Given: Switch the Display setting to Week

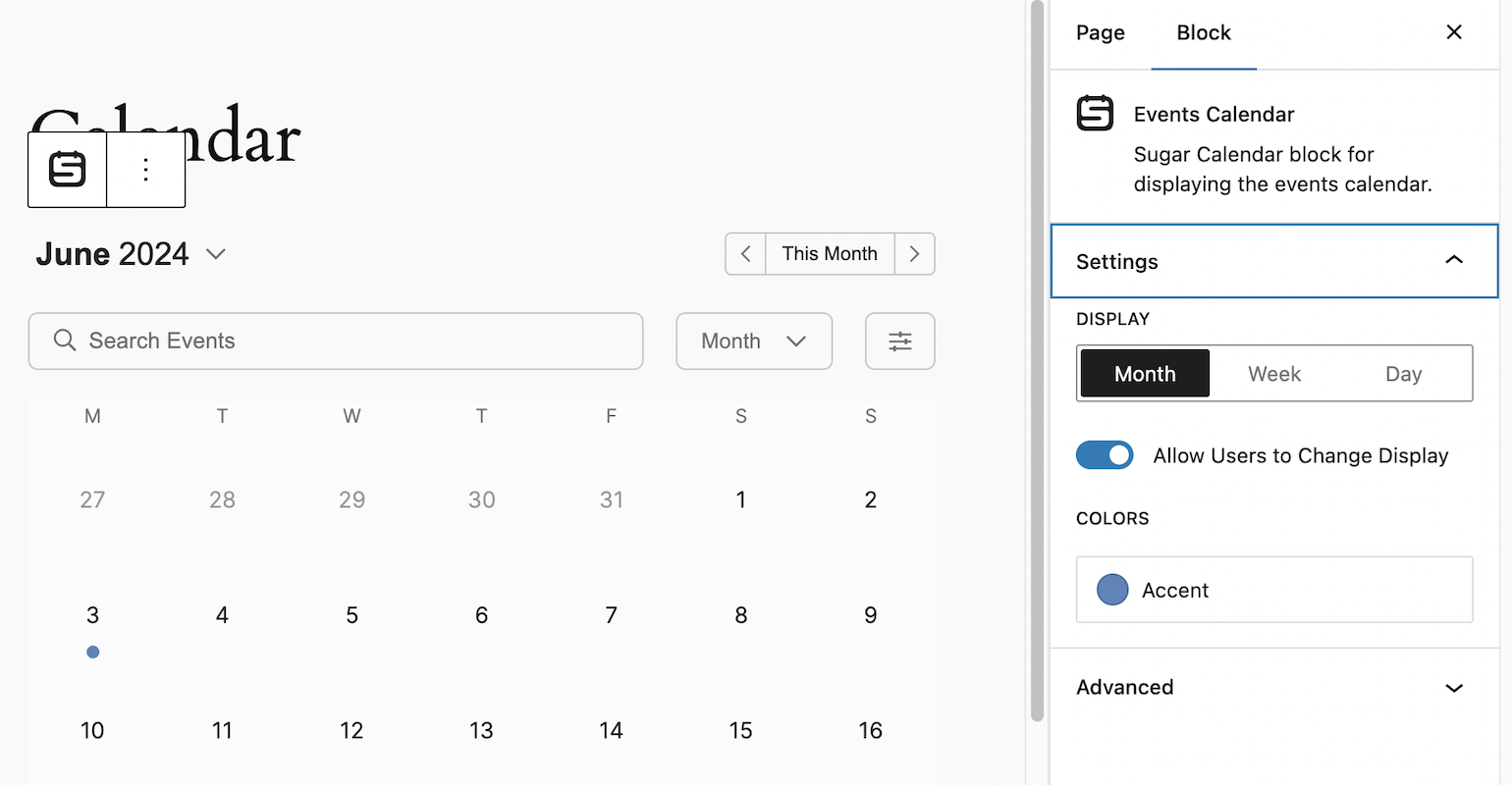Looking at the screenshot, I should [1273, 373].
